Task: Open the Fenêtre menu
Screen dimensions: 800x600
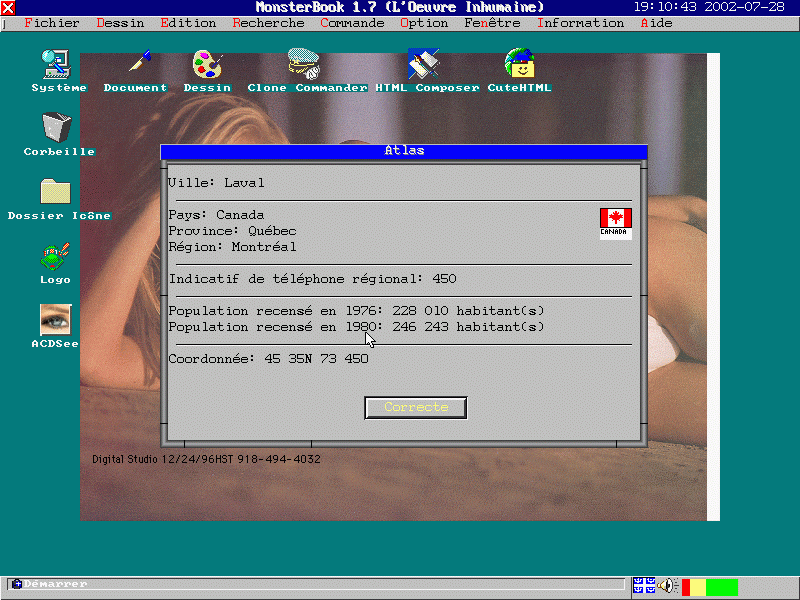Action: 492,23
